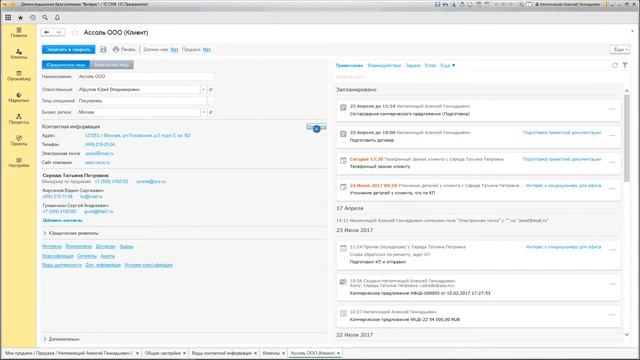Click the Печать button
640x360 pixels.
pos(124,49)
